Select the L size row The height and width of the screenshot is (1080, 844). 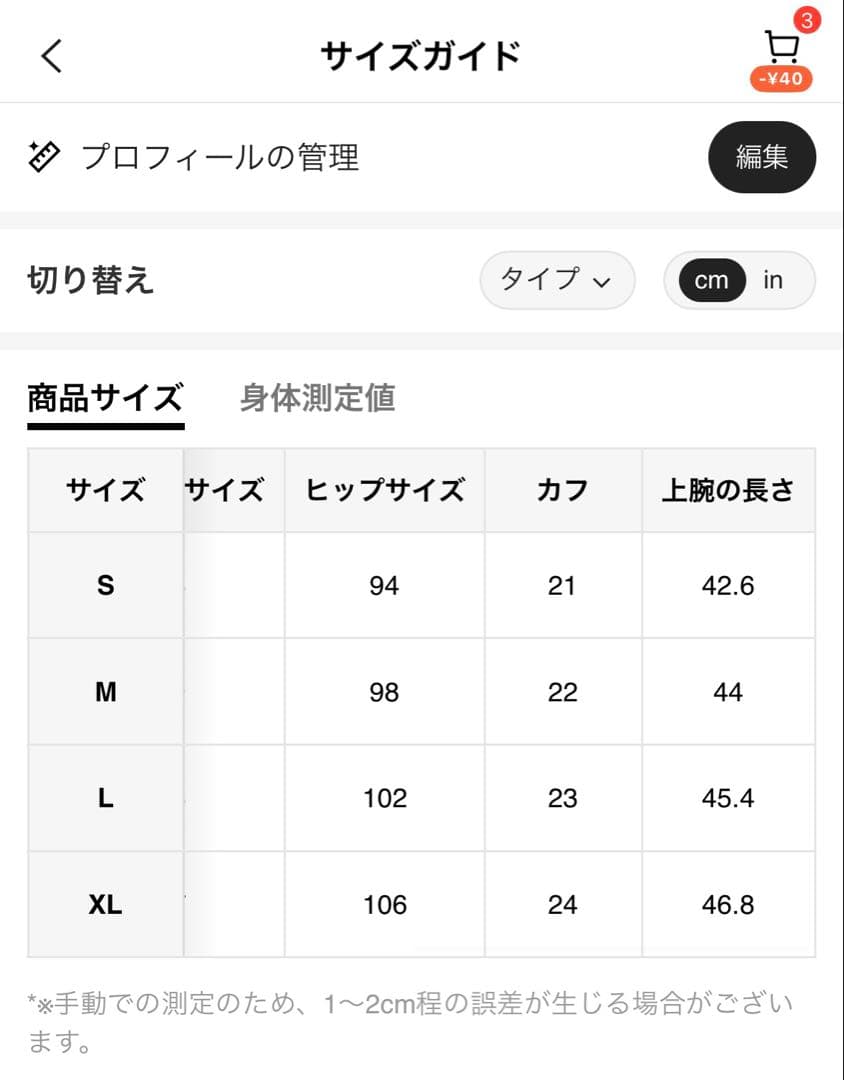105,798
